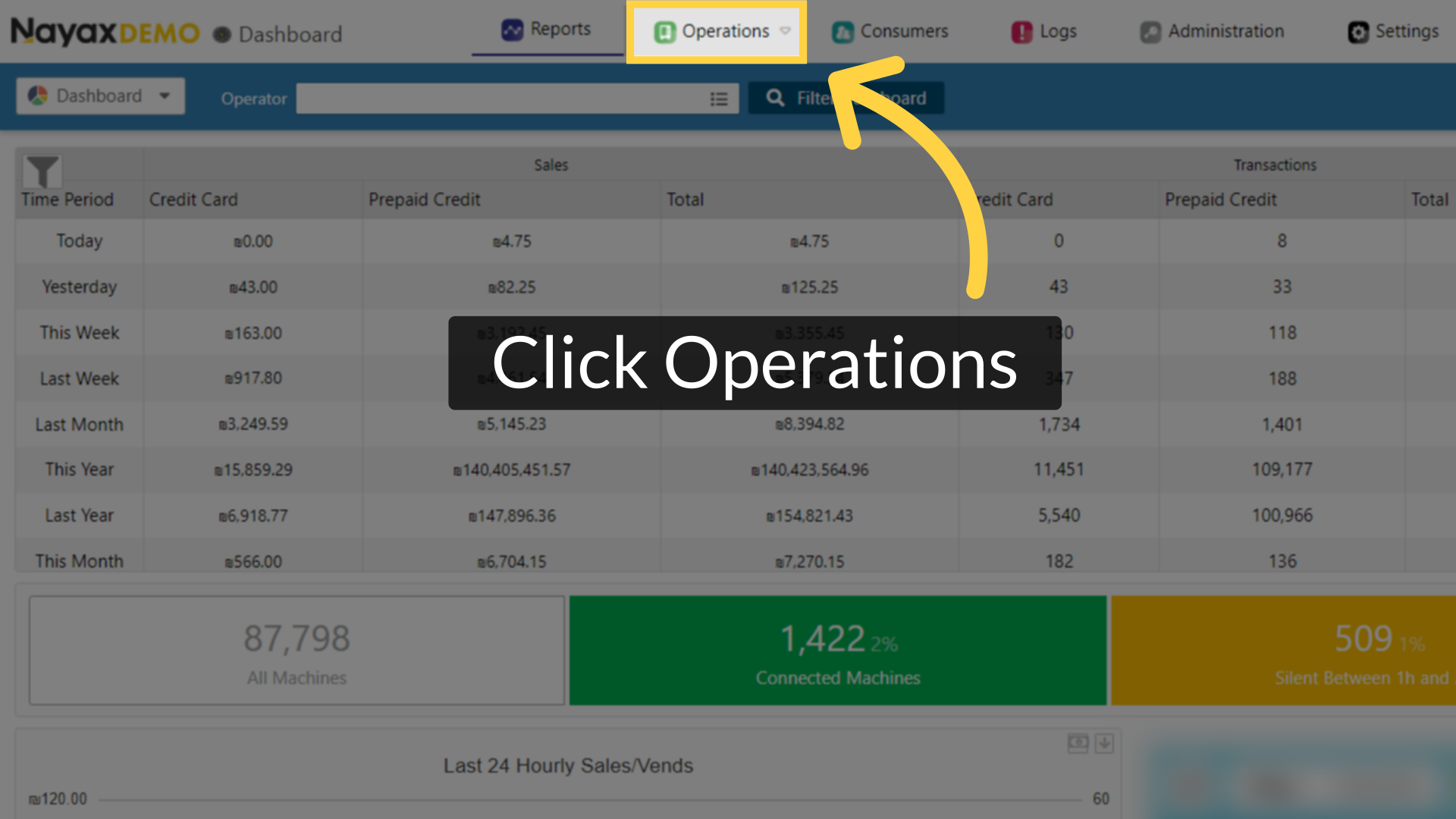The height and width of the screenshot is (819, 1456).
Task: Expand the Dashboard dropdown
Action: [x=164, y=96]
